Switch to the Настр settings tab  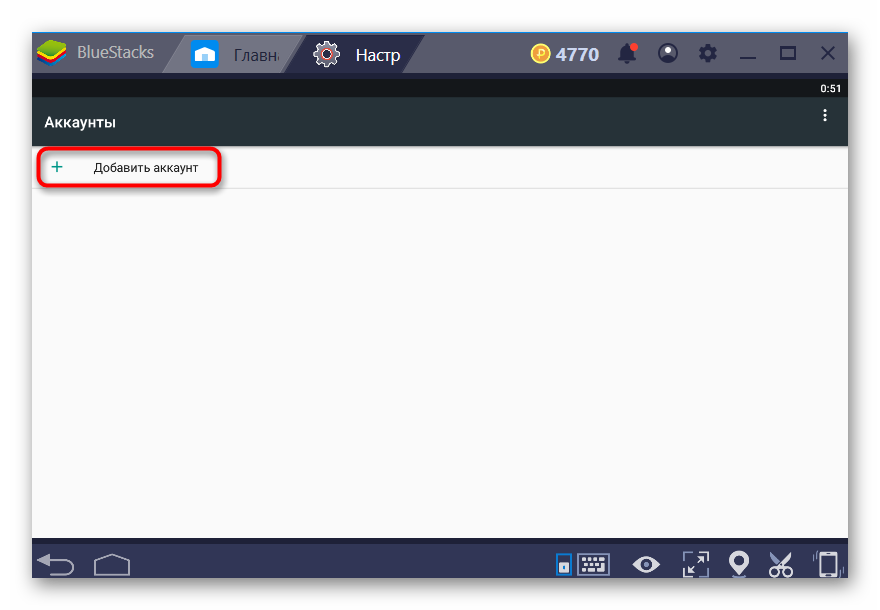click(x=357, y=54)
